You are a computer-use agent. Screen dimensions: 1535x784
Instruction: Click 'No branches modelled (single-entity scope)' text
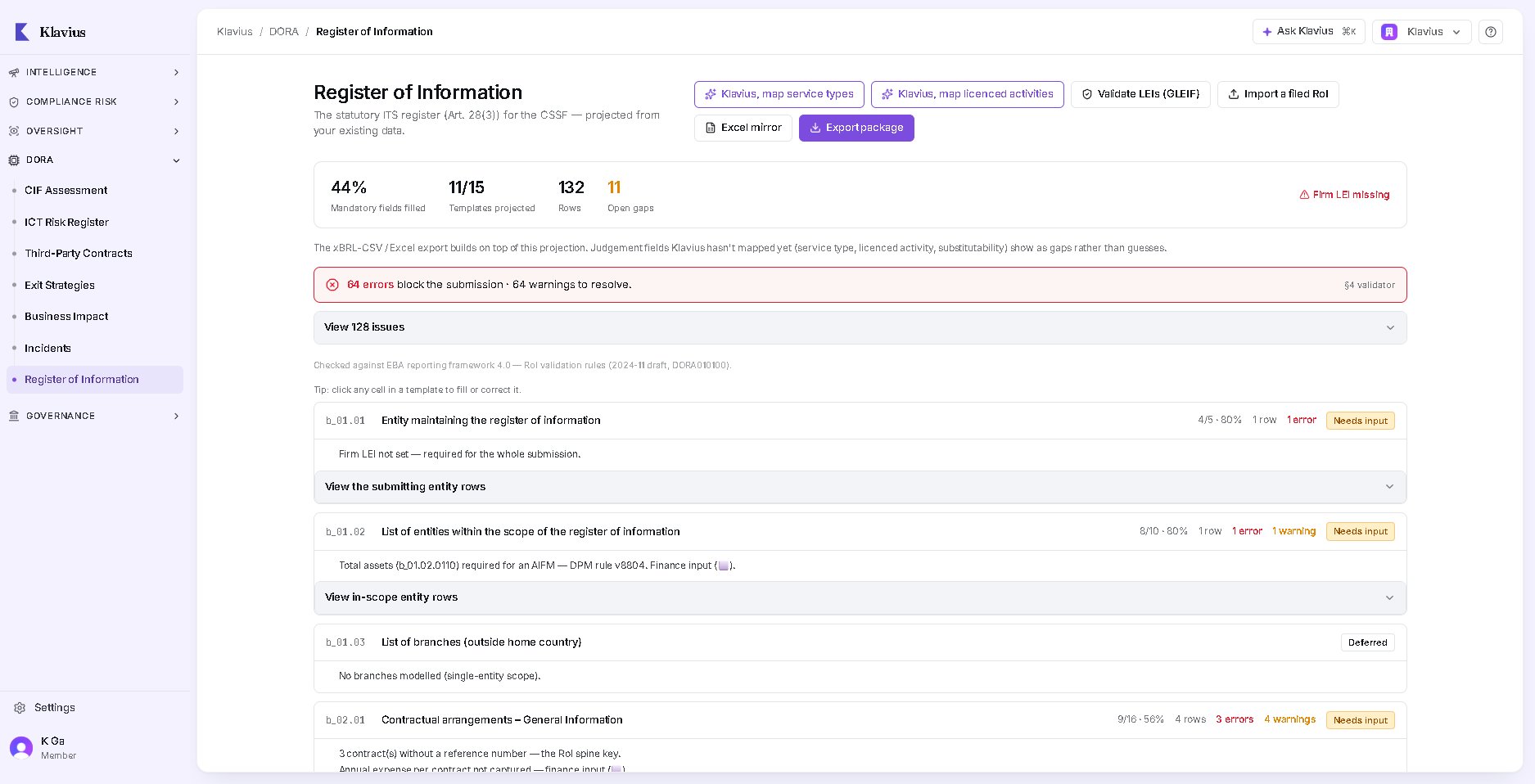[x=440, y=676]
